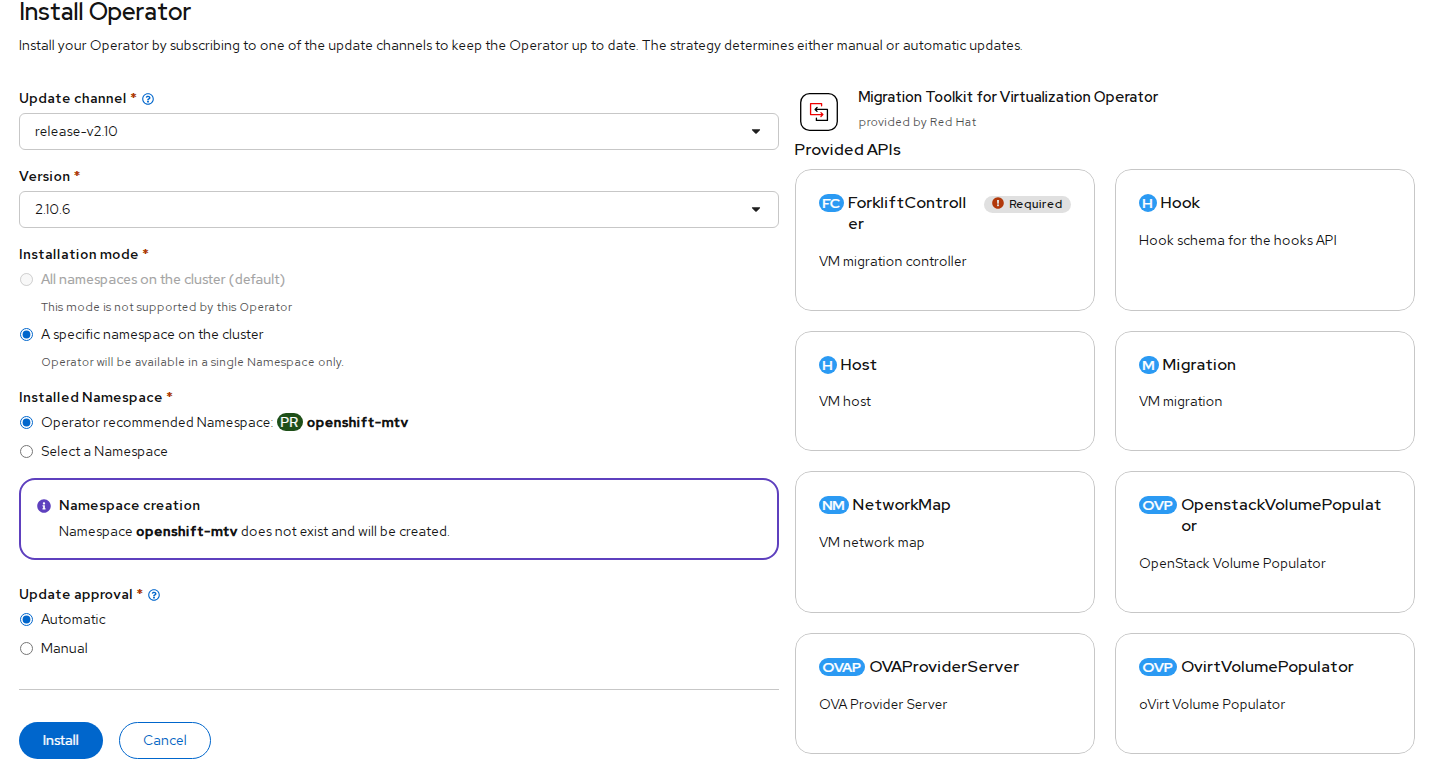Select 'A specific namespace on the cluster'
The image size is (1431, 767).
[27, 335]
